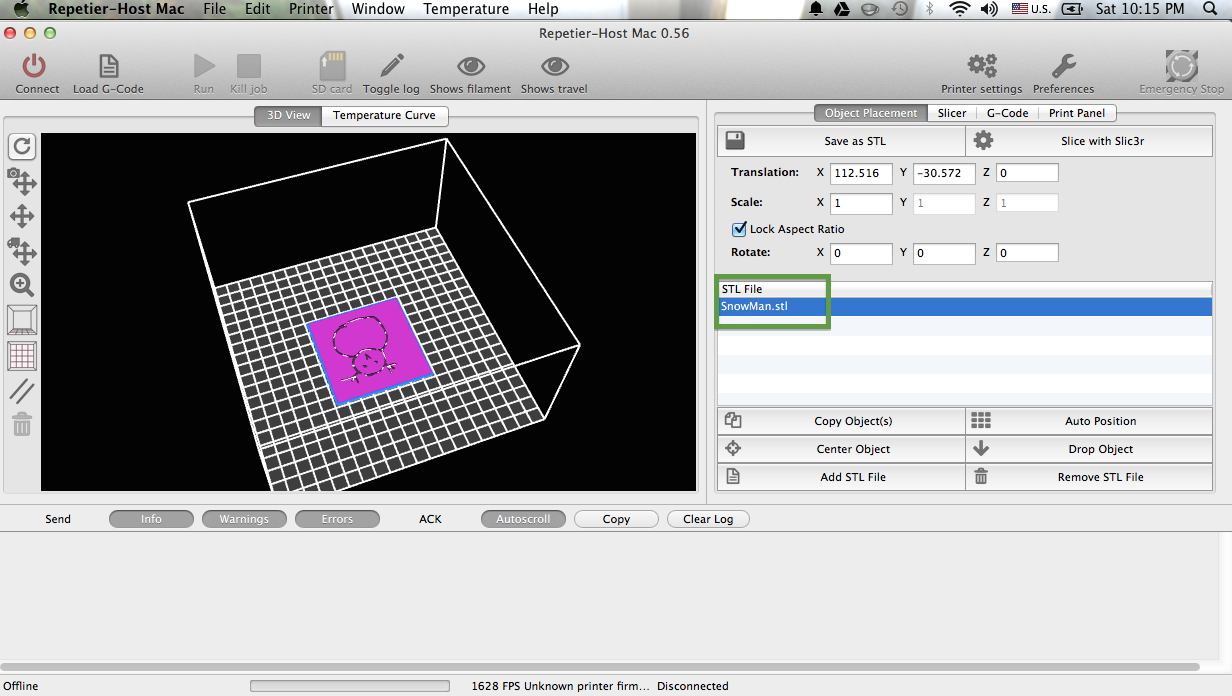This screenshot has width=1232, height=696.
Task: Switch to the 3D View tab
Action: pyautogui.click(x=288, y=115)
